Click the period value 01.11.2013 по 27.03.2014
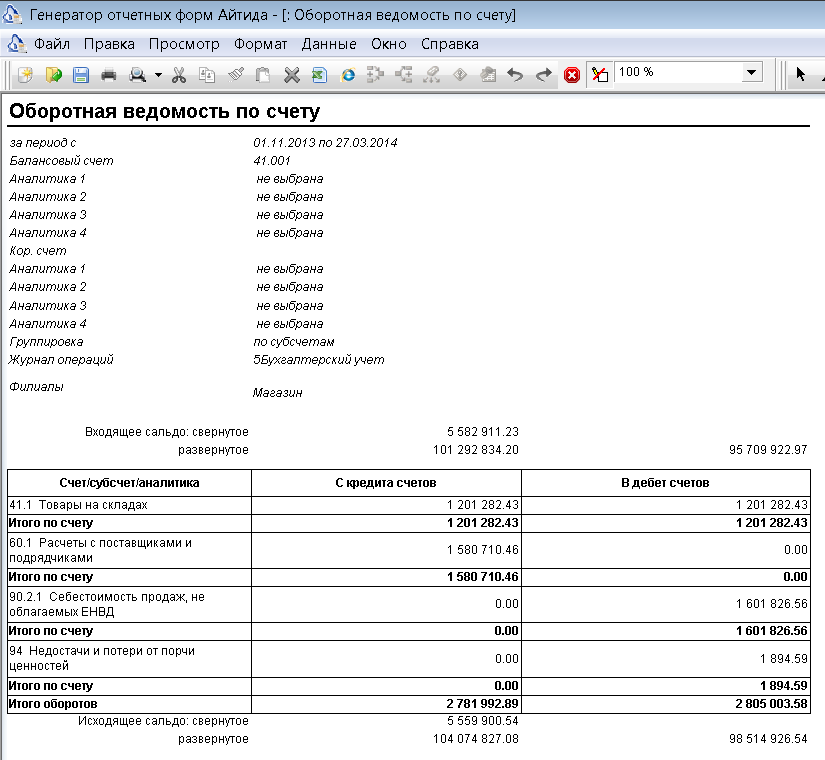 point(325,143)
